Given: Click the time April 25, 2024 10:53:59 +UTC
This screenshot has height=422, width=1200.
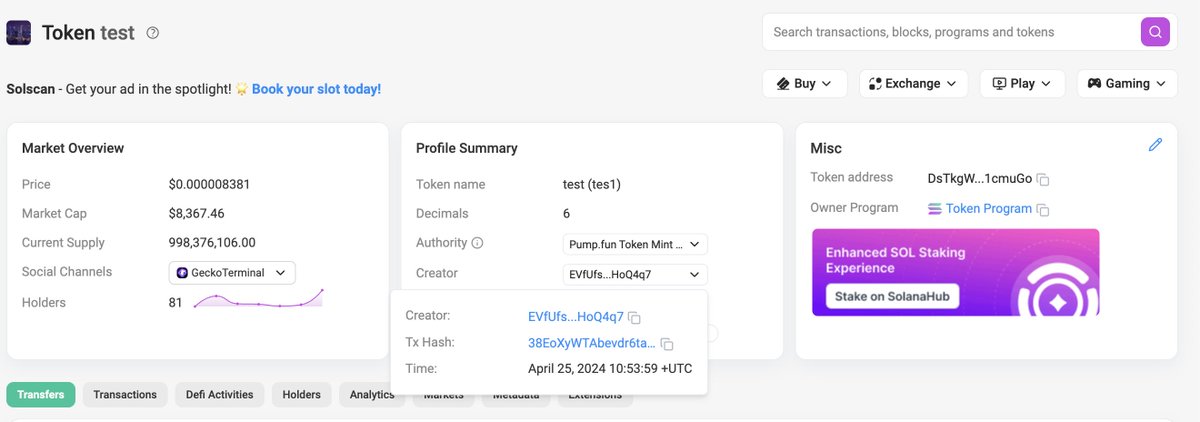Looking at the screenshot, I should tap(610, 368).
